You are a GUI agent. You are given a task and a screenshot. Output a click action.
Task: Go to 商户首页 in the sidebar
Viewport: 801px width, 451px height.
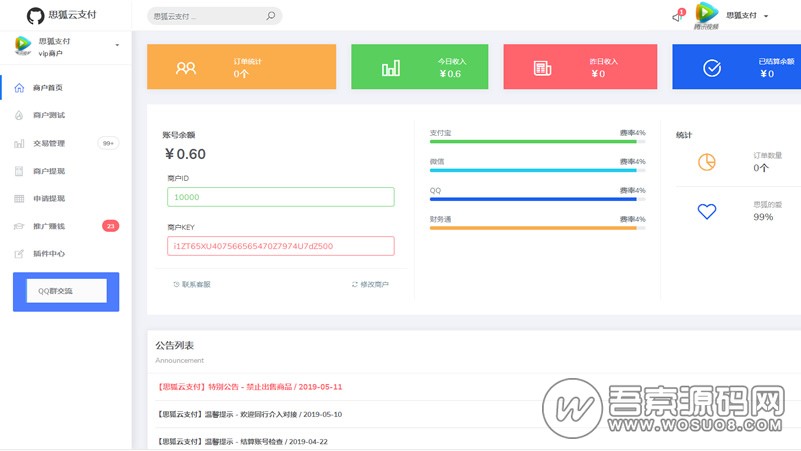click(47, 88)
